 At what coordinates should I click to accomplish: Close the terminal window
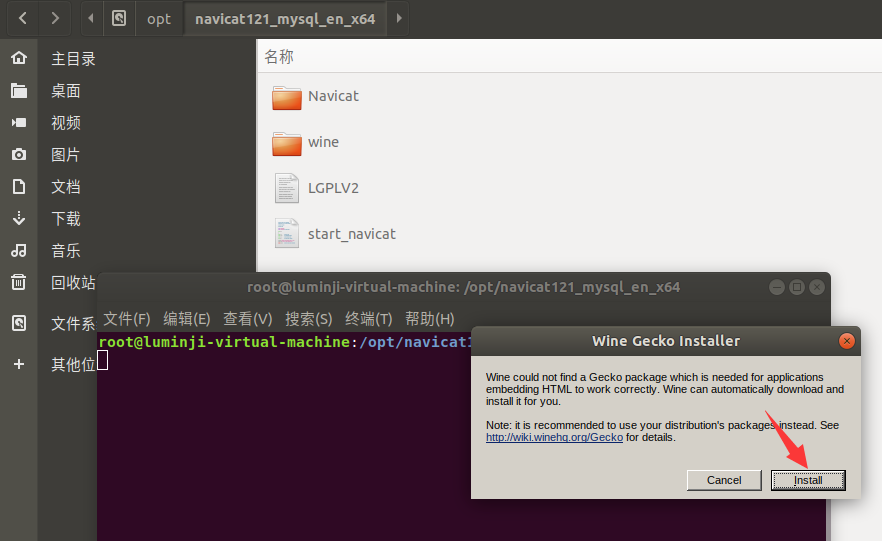pos(817,287)
